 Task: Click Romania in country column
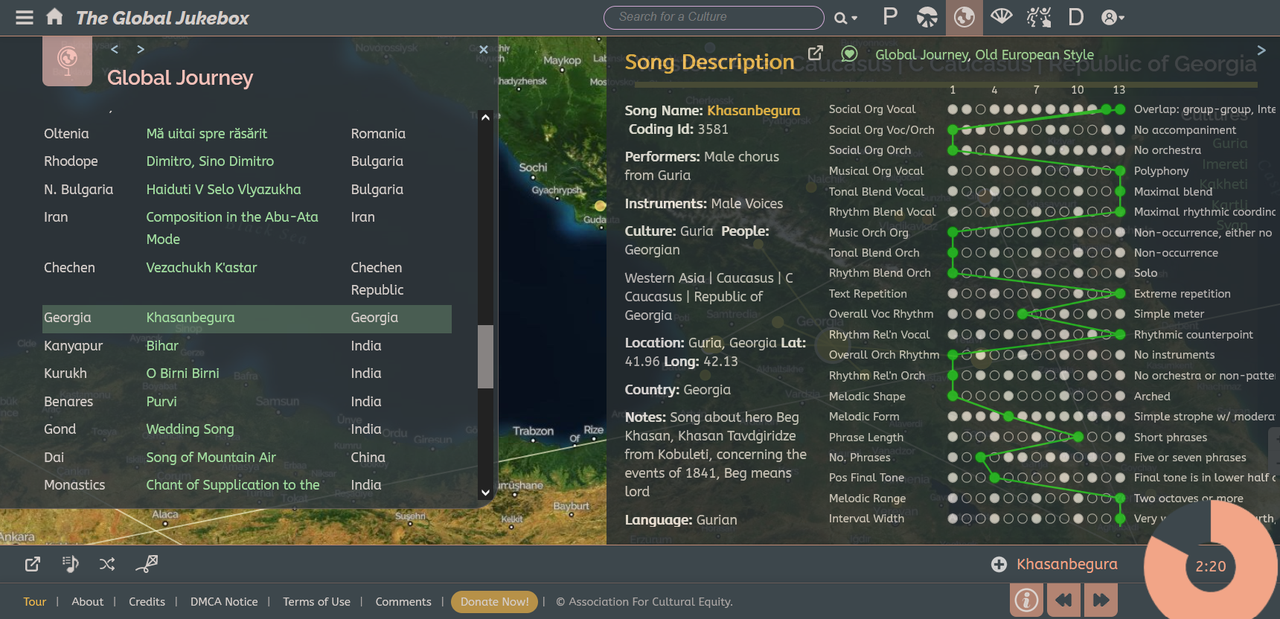pyautogui.click(x=378, y=134)
